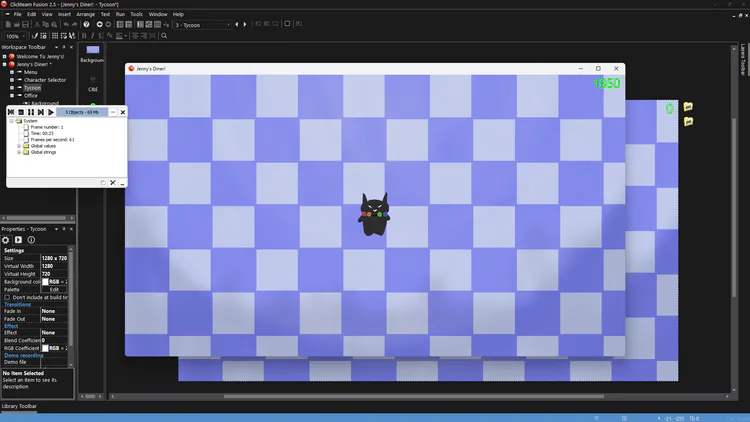Screen dimensions: 750x422
Task: Tick the Time checkbox in debugger
Action: [26, 133]
